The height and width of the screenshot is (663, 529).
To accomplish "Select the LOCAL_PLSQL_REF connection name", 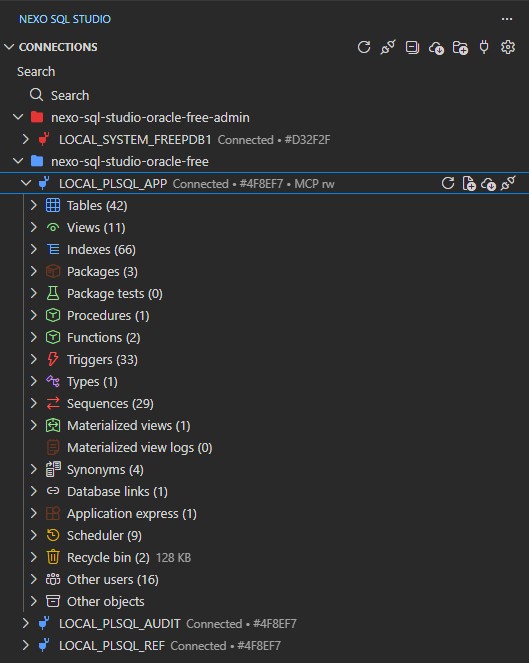I will [112, 645].
